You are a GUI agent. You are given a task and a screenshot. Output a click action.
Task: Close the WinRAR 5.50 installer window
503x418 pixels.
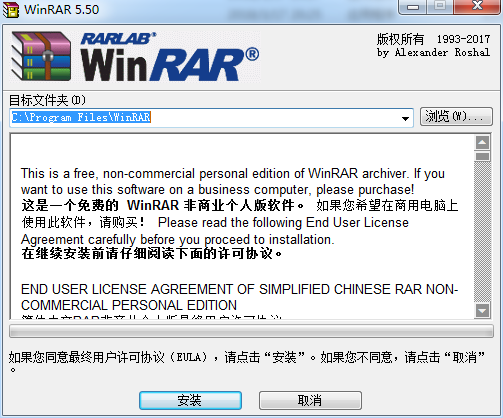pos(477,6)
